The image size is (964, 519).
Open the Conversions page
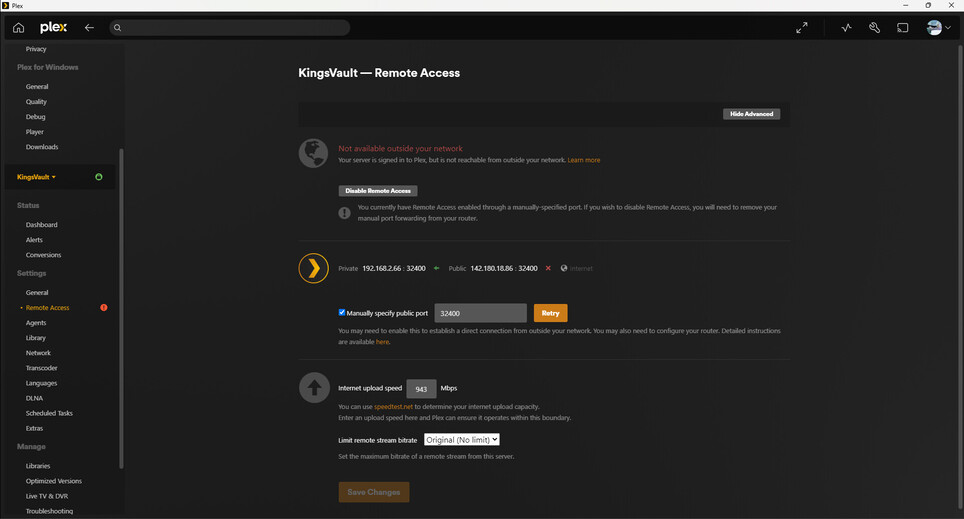click(x=43, y=255)
